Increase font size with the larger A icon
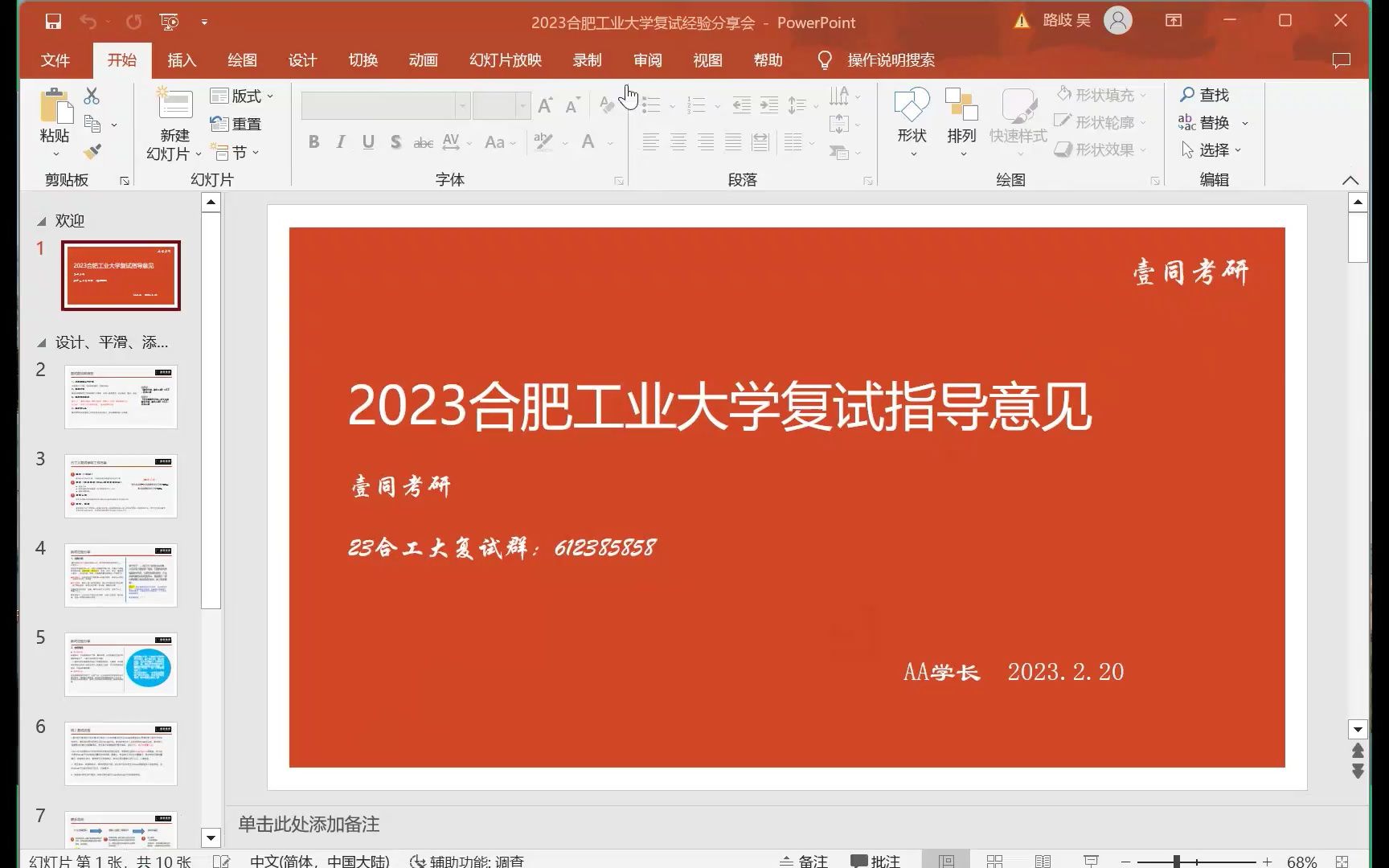 point(545,105)
